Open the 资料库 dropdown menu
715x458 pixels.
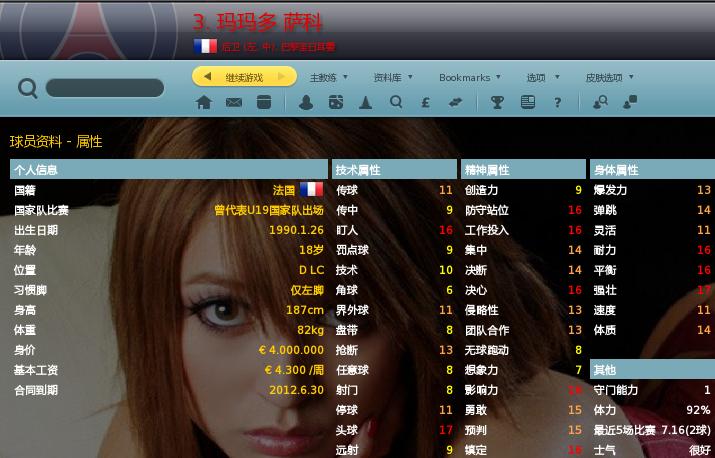393,78
